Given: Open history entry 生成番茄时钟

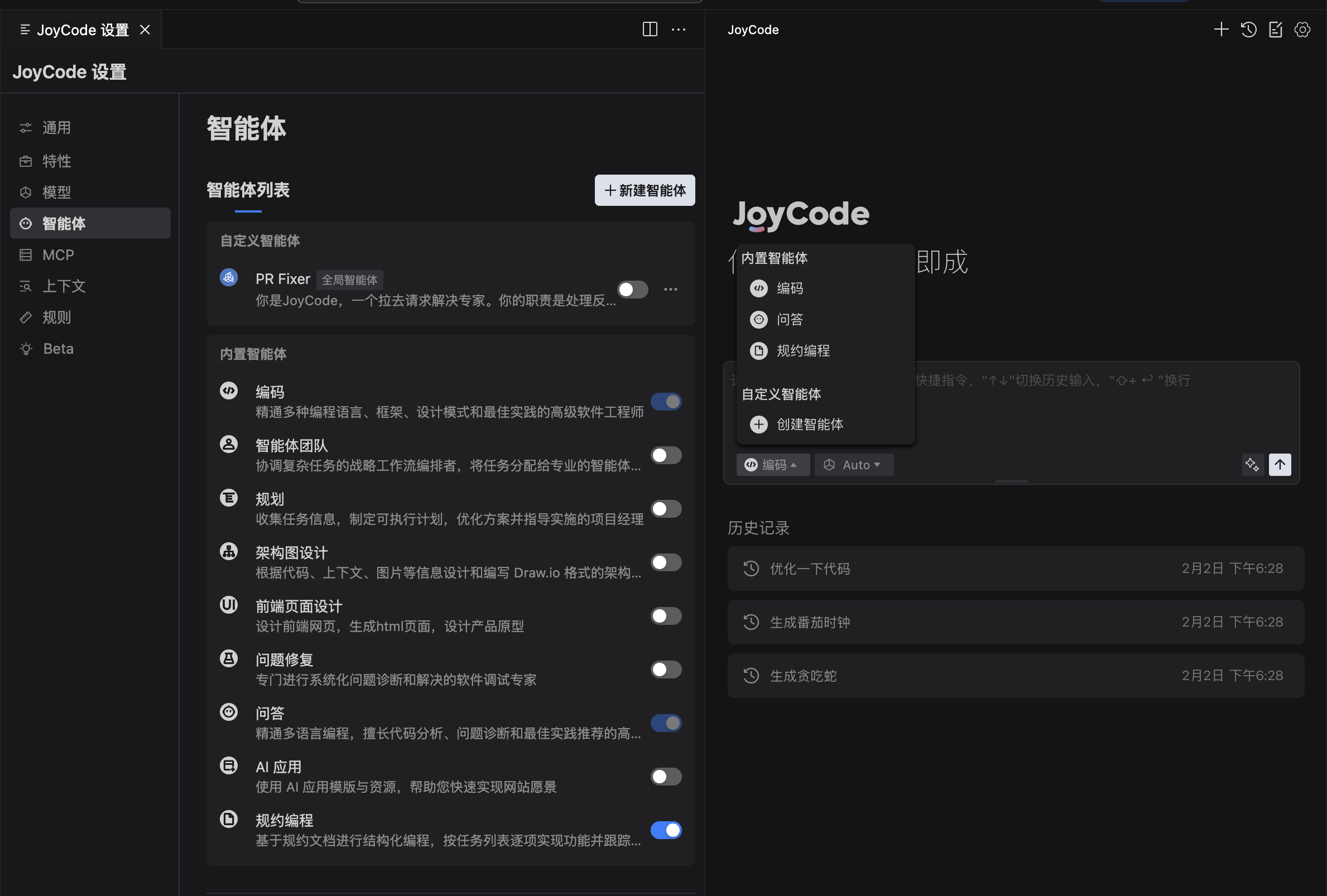Looking at the screenshot, I should [x=1015, y=622].
